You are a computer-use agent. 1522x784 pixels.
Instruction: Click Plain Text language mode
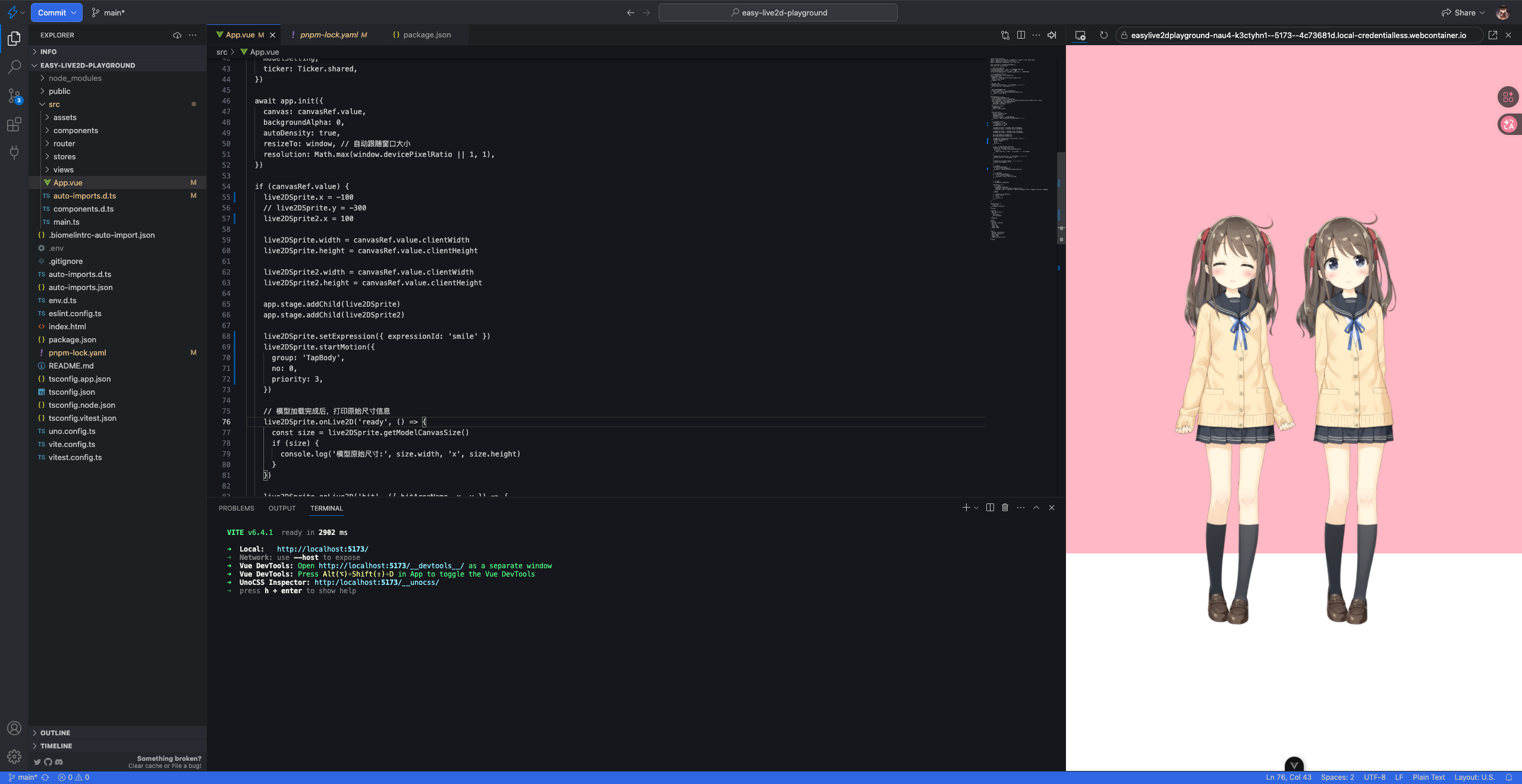pyautogui.click(x=1429, y=777)
